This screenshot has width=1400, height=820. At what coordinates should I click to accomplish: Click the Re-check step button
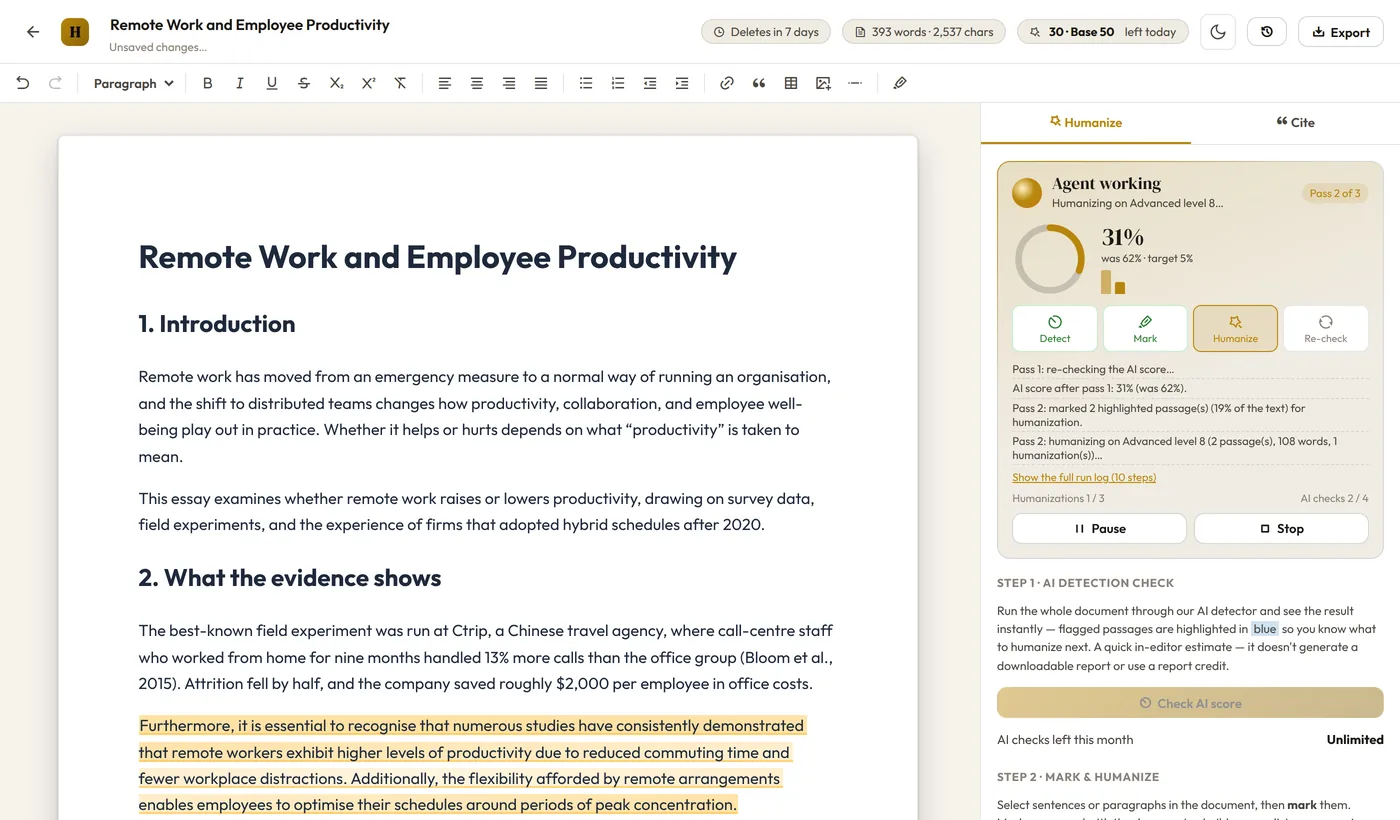[1326, 329]
